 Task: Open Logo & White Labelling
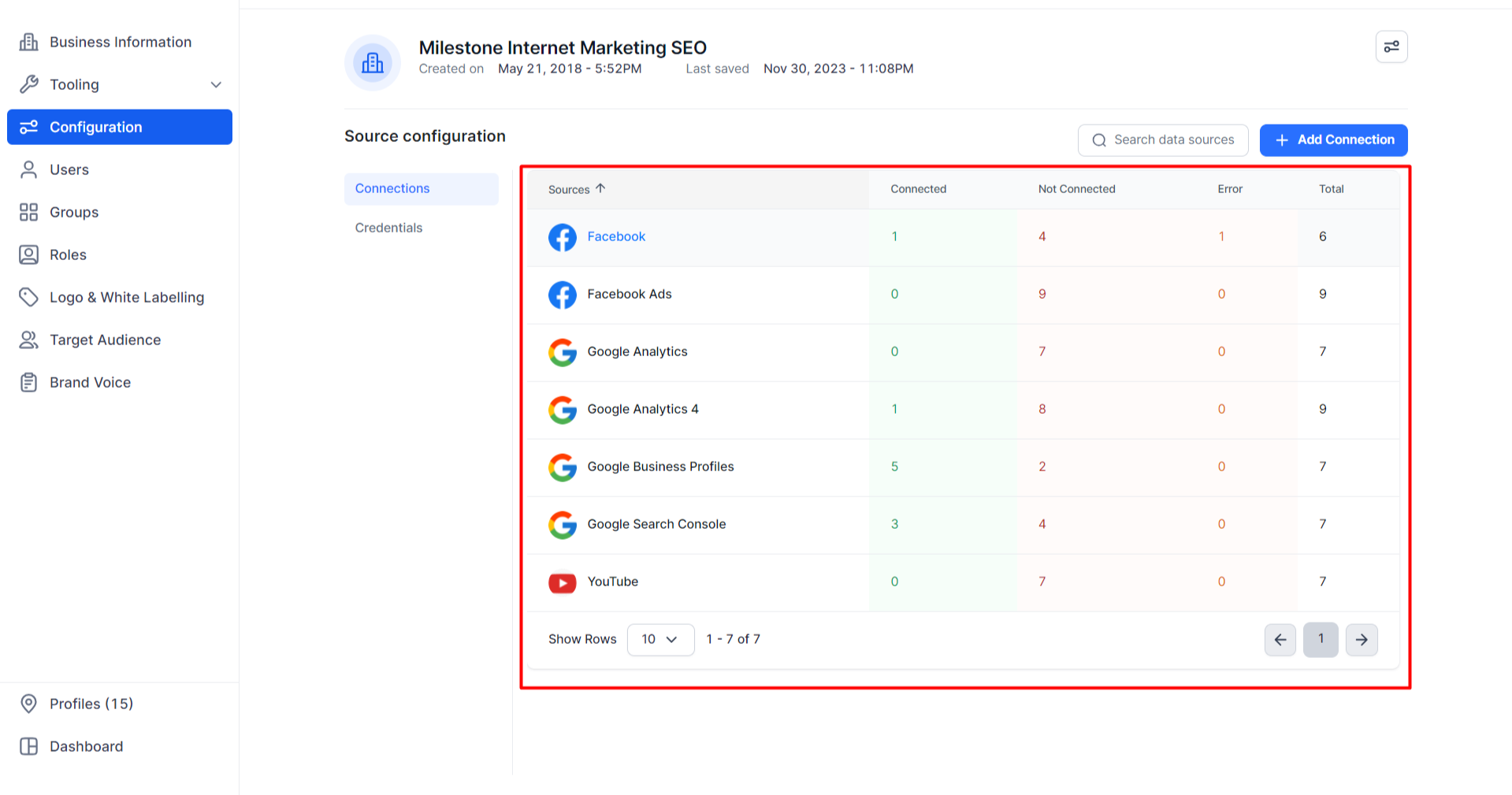[x=120, y=297]
